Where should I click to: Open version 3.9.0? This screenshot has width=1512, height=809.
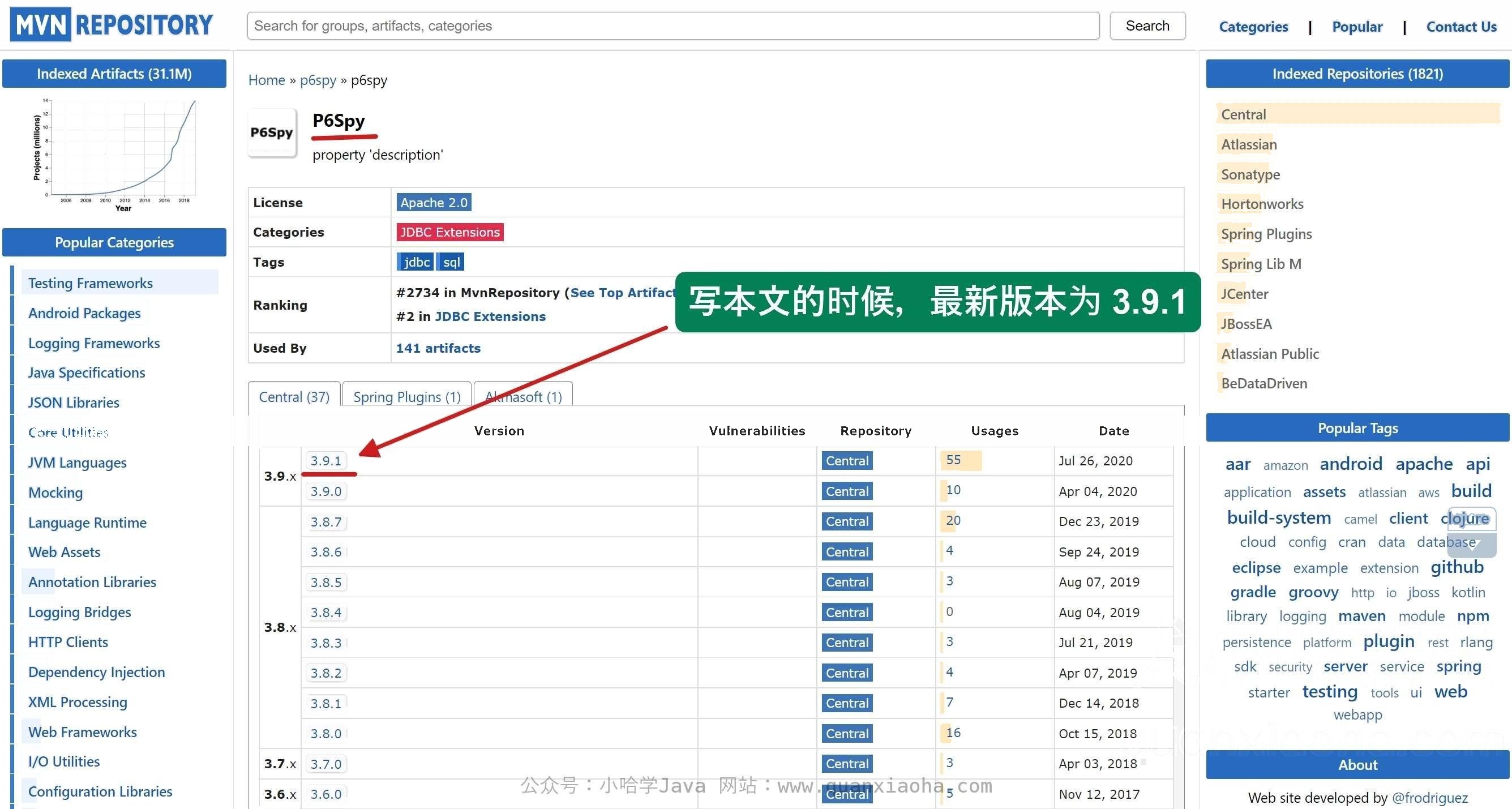[x=325, y=491]
